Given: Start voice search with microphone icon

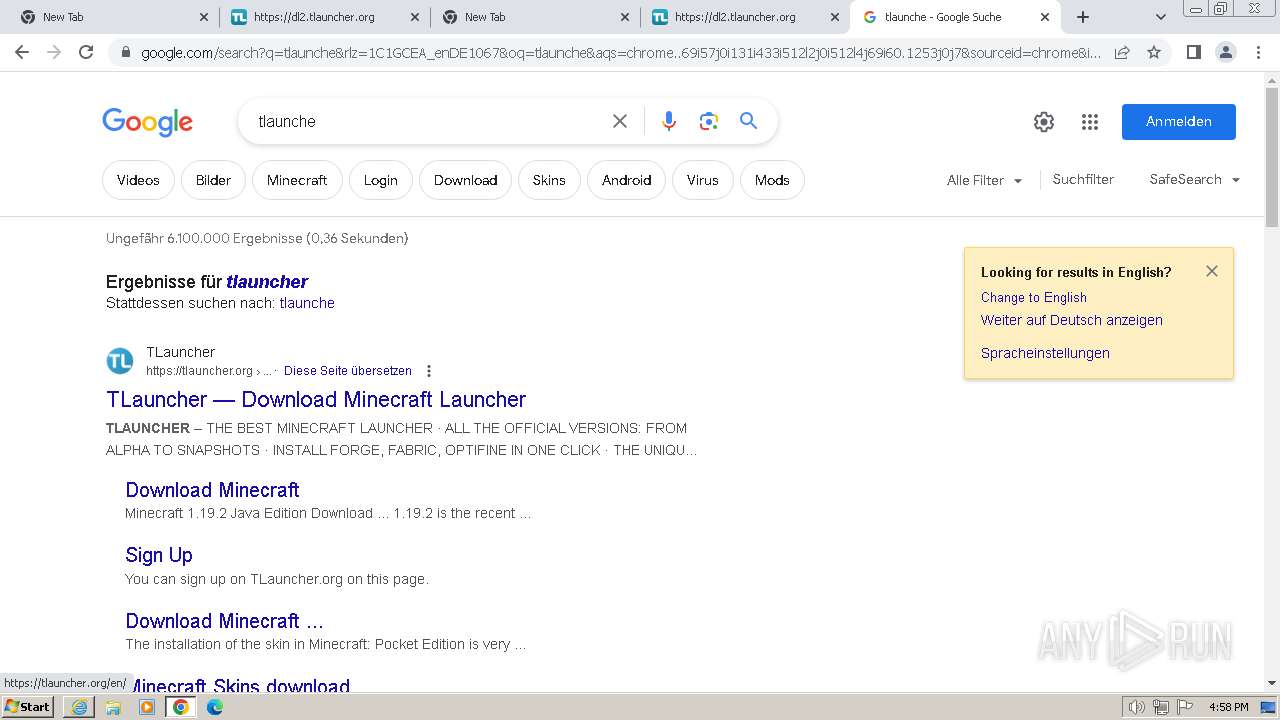Looking at the screenshot, I should [669, 121].
